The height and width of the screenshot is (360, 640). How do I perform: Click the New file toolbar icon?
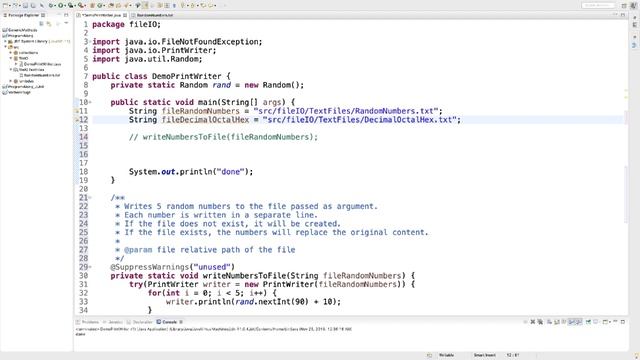coord(5,5)
